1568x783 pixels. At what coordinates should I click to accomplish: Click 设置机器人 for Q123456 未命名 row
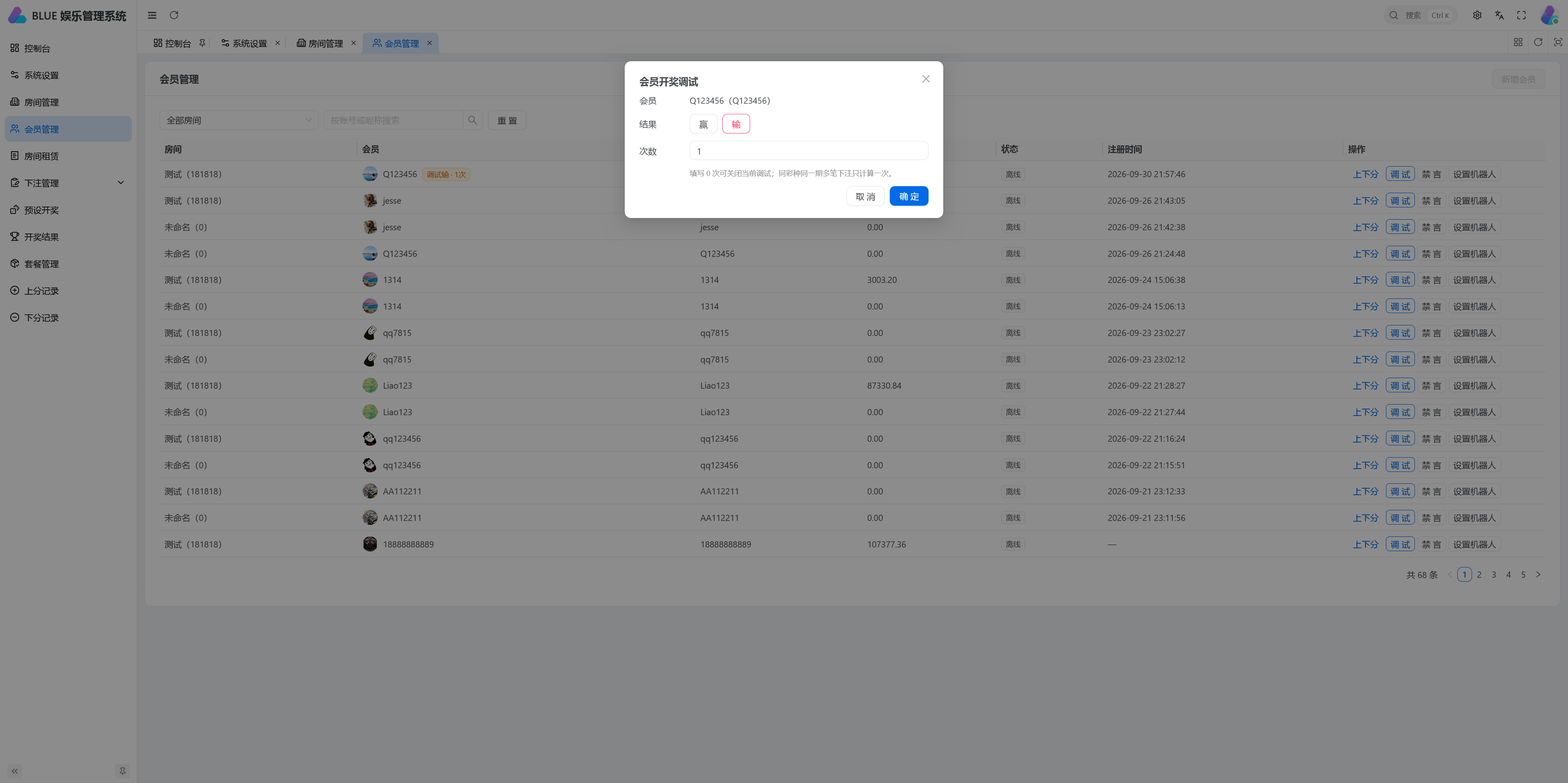1474,254
